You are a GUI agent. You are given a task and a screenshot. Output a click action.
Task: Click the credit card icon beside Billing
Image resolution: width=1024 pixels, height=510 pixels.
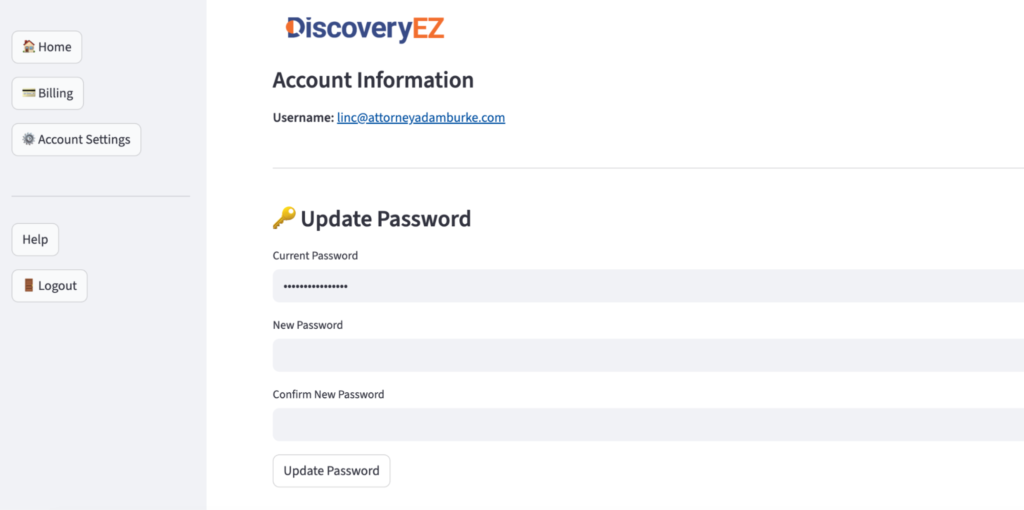pos(29,93)
